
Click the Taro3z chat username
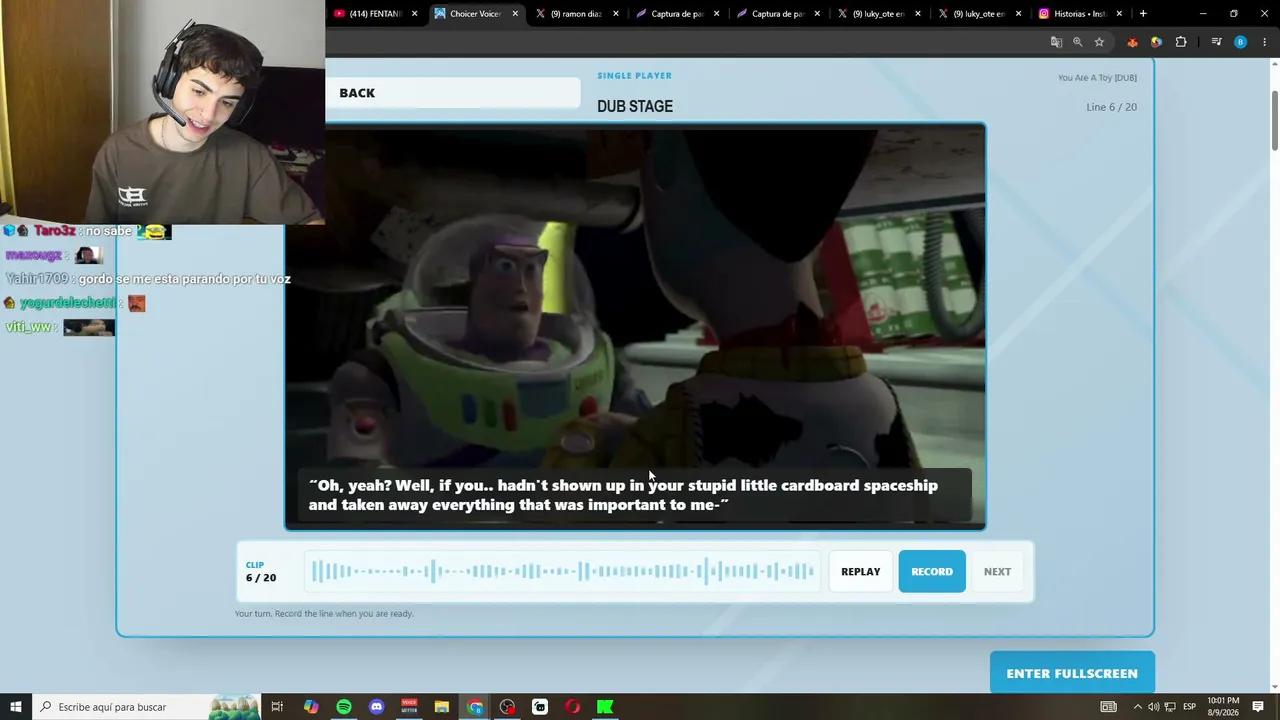coord(55,231)
